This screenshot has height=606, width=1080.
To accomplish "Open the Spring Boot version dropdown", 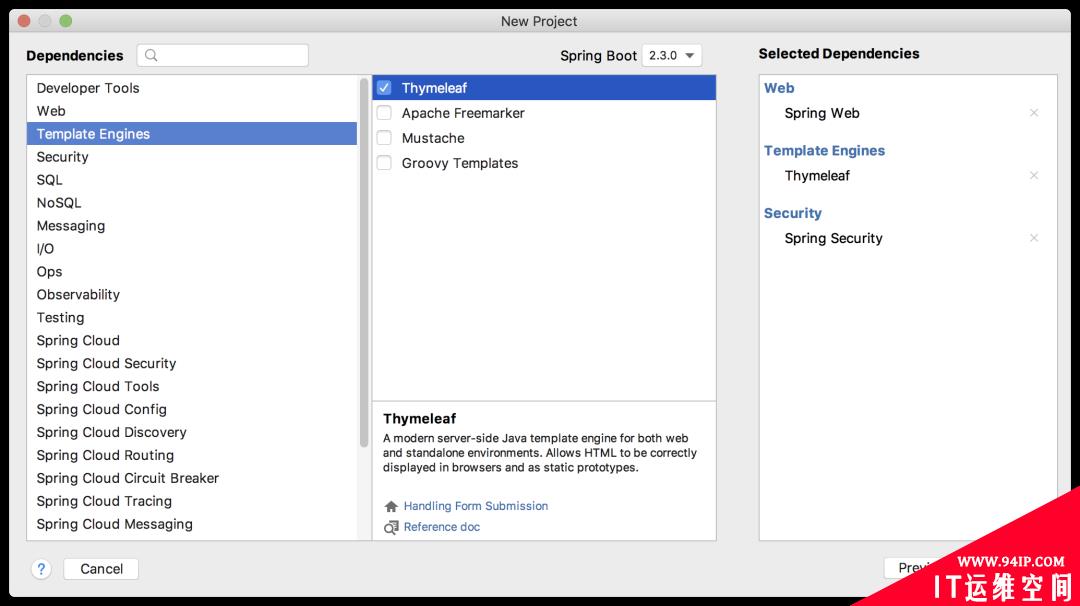I will [672, 55].
